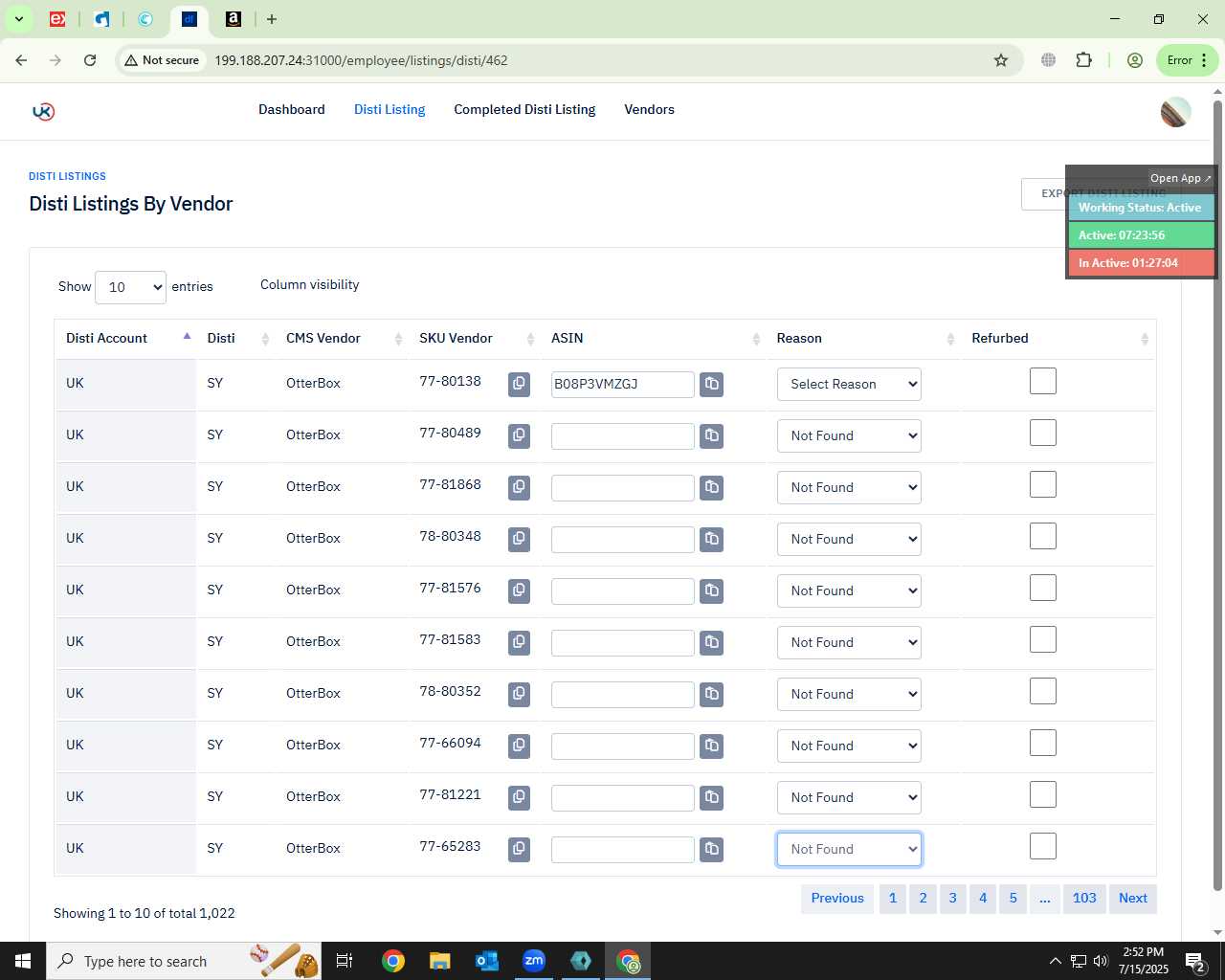Tick Refurbed checkbox for SKU 77-81221
Image resolution: width=1225 pixels, height=980 pixels.
[1043, 794]
